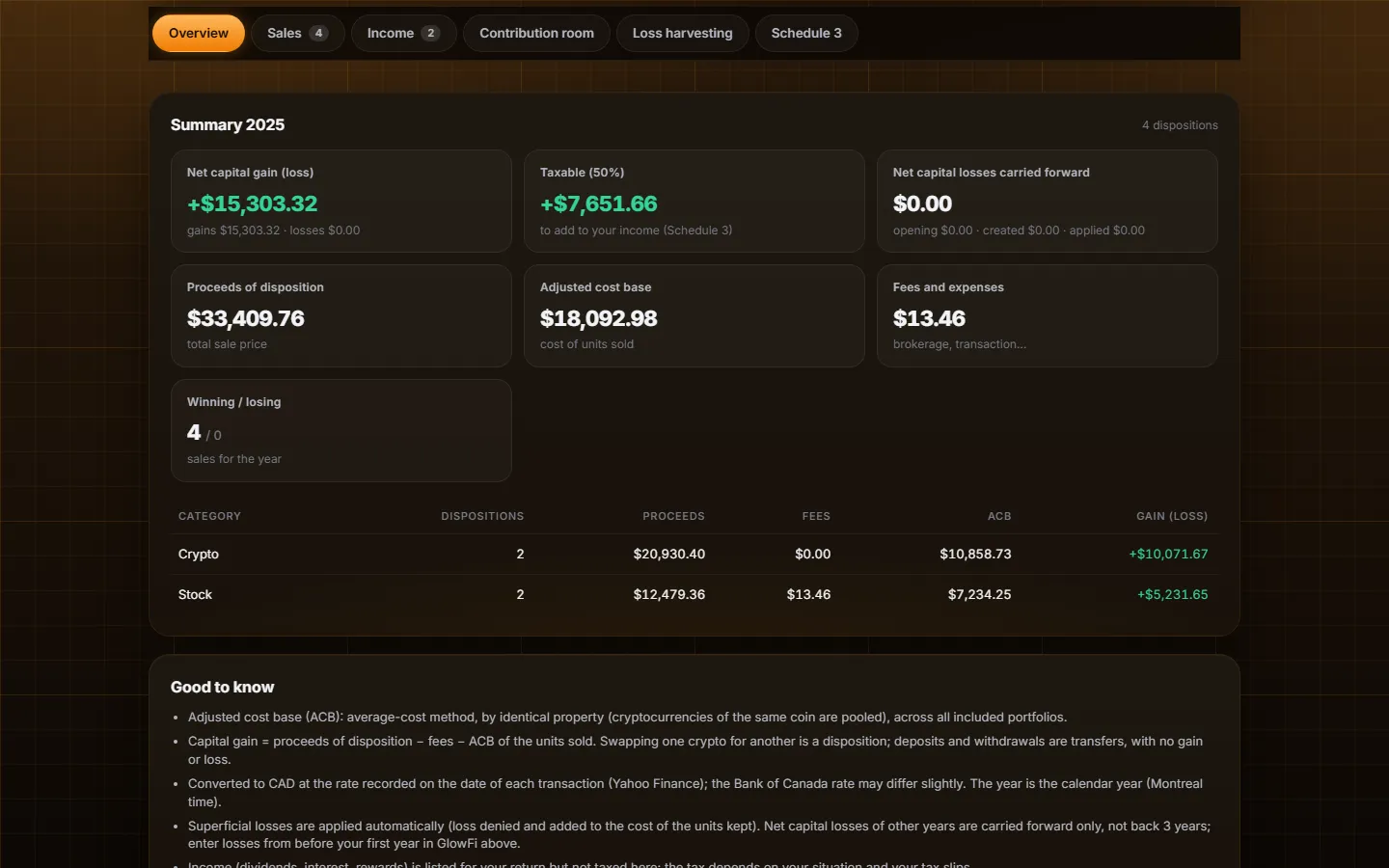This screenshot has width=1389, height=868.
Task: Click Stock gain value +$5,231.65
Action: [1172, 595]
